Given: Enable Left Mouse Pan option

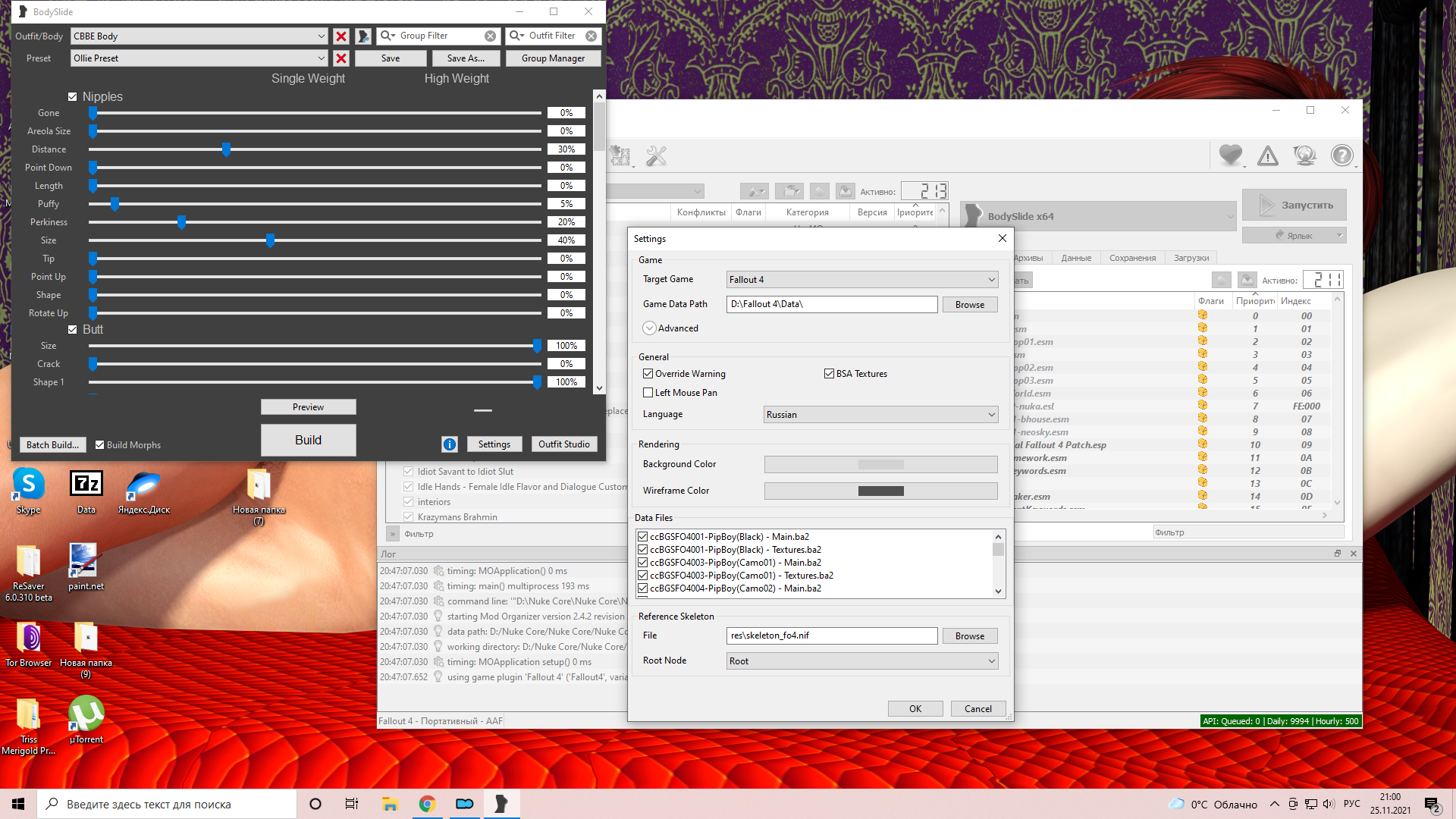Looking at the screenshot, I should pos(648,393).
